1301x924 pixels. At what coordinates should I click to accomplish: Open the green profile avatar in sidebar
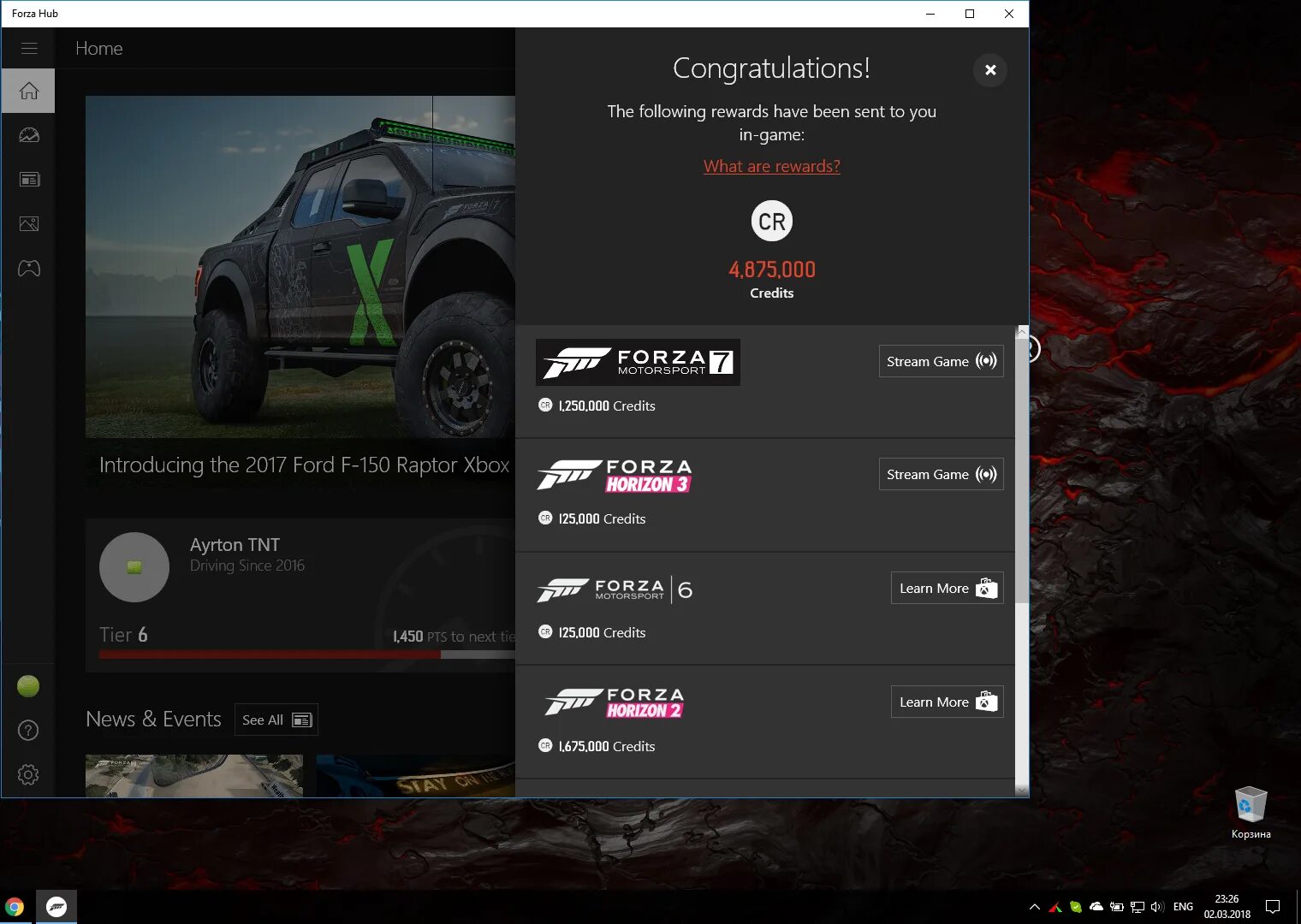[28, 686]
